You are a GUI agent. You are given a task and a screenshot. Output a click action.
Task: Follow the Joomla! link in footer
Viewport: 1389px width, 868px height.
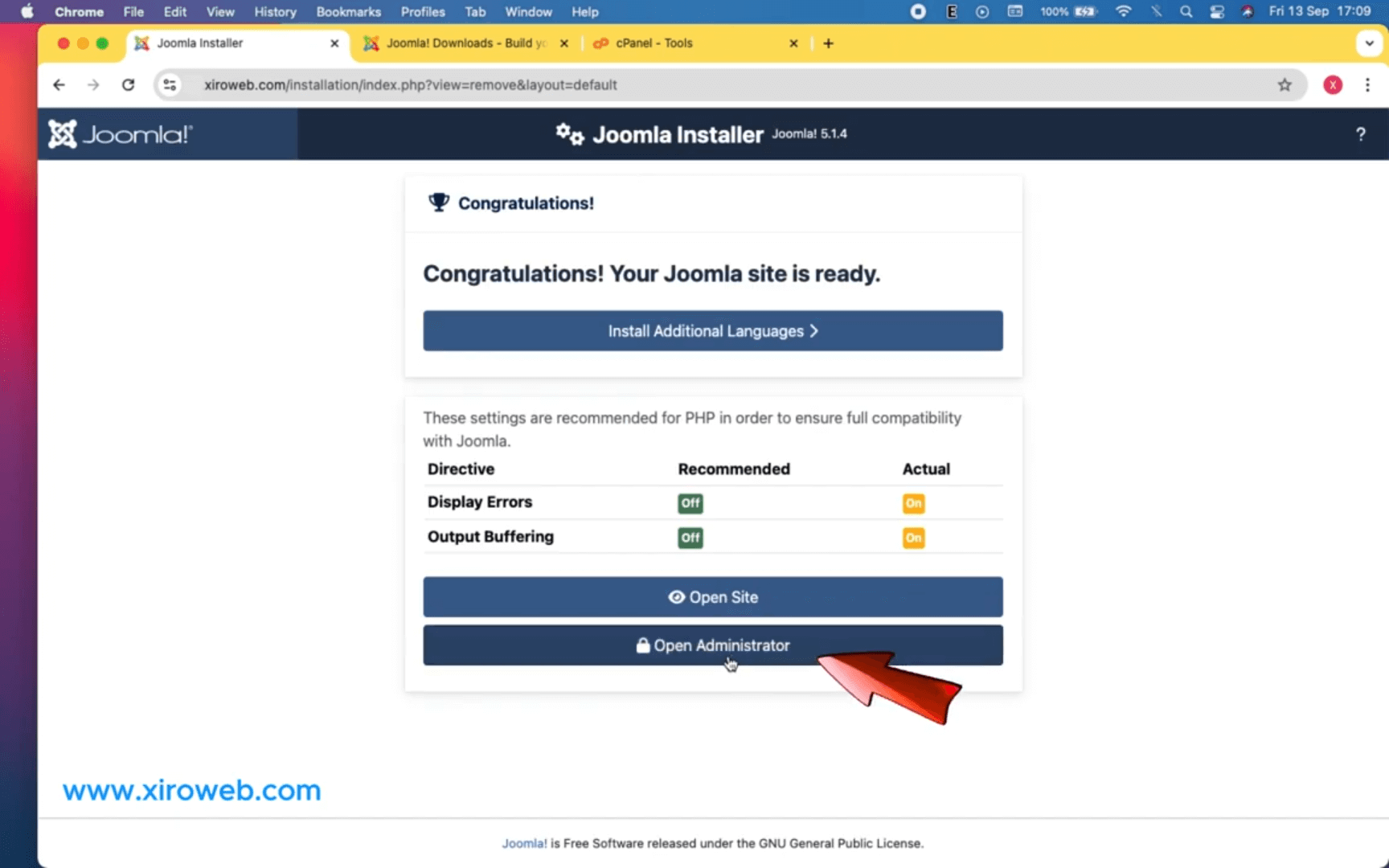[524, 843]
